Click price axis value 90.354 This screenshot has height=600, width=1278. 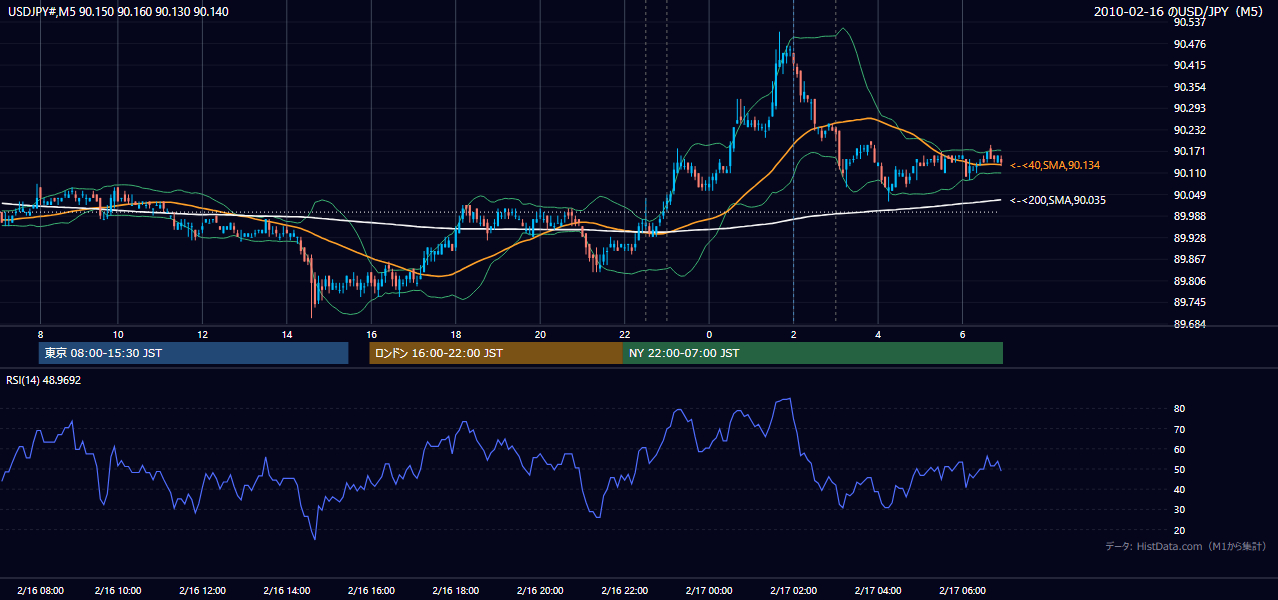coord(1188,87)
